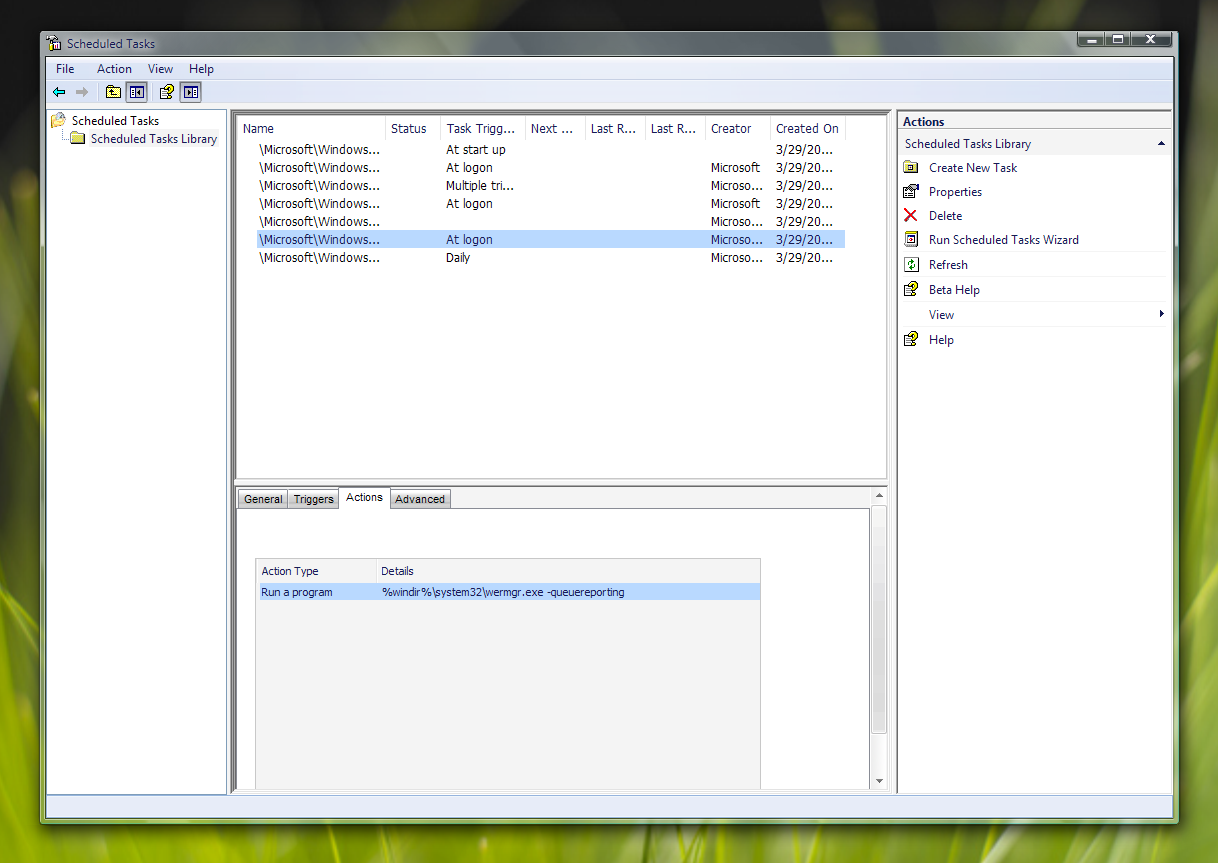Screen dimensions: 1218x863
Task: Open the Advanced tab
Action: tap(420, 499)
